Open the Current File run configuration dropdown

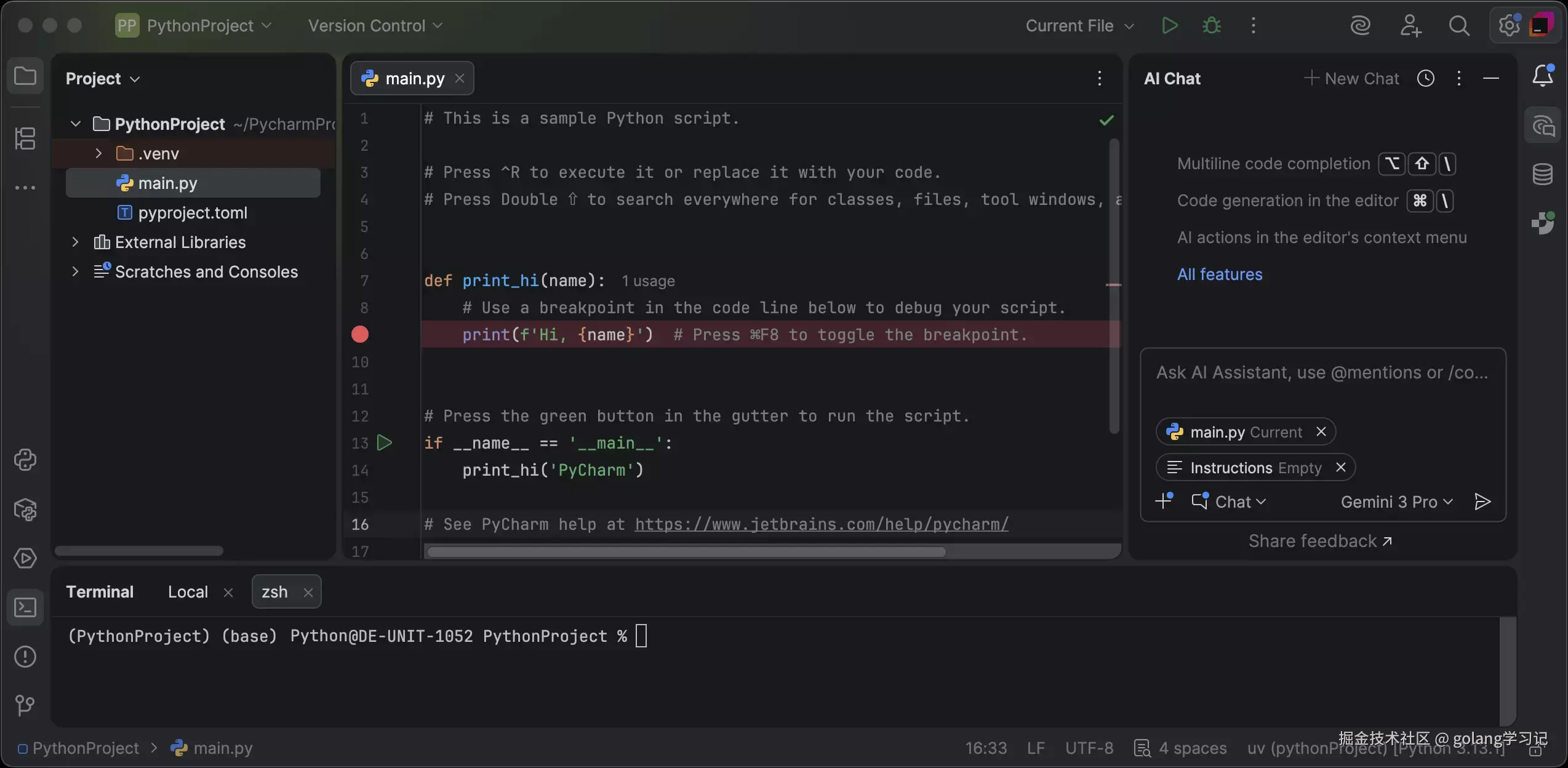coord(1079,26)
